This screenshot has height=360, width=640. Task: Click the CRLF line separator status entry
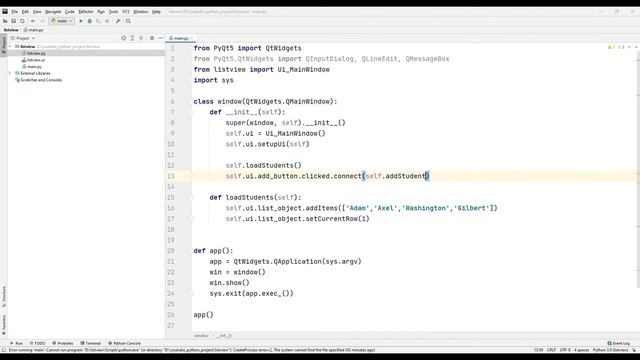click(551, 350)
